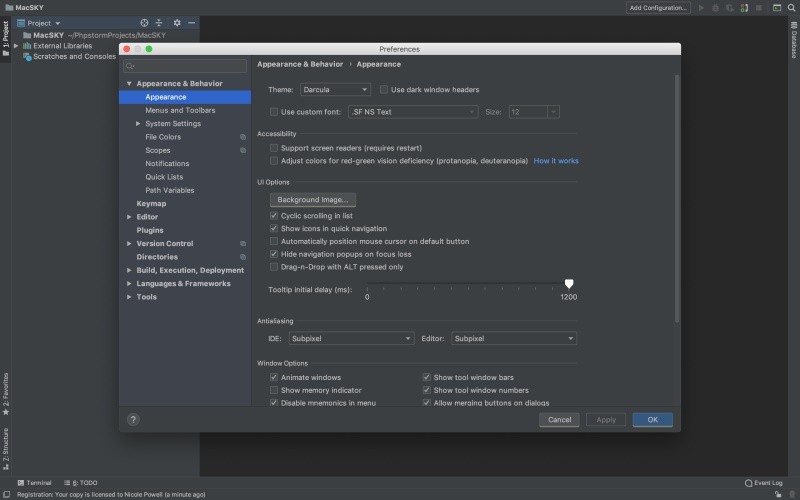The width and height of the screenshot is (800, 500).
Task: Click the Collapse All icon in Project panel
Action: [x=159, y=23]
